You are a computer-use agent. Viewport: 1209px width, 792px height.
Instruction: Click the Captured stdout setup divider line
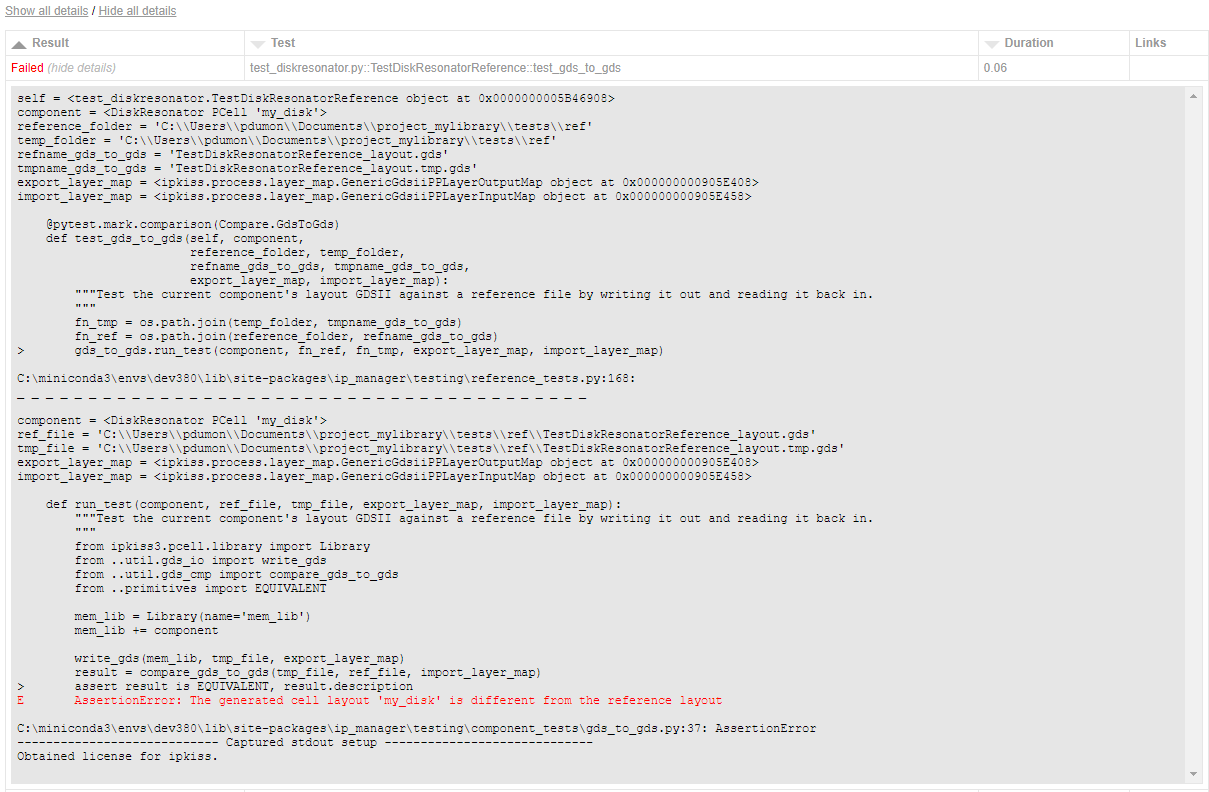pos(304,743)
